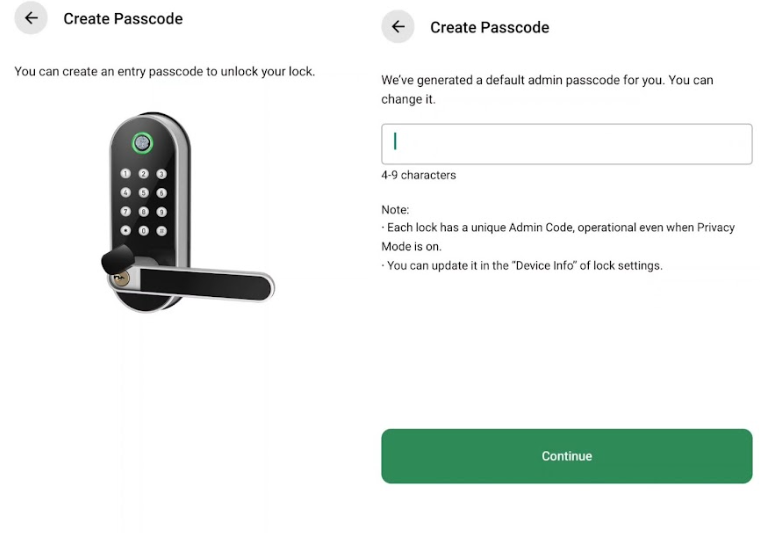This screenshot has height=533, width=761.
Task: Click the left 'Create Passcode' title
Action: (x=123, y=18)
